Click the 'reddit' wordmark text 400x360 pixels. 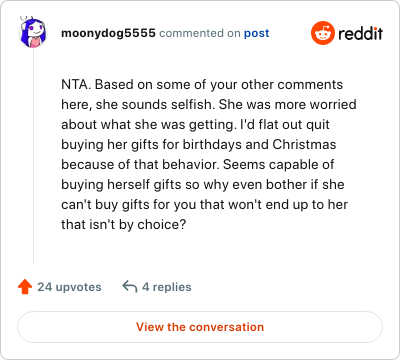click(360, 33)
